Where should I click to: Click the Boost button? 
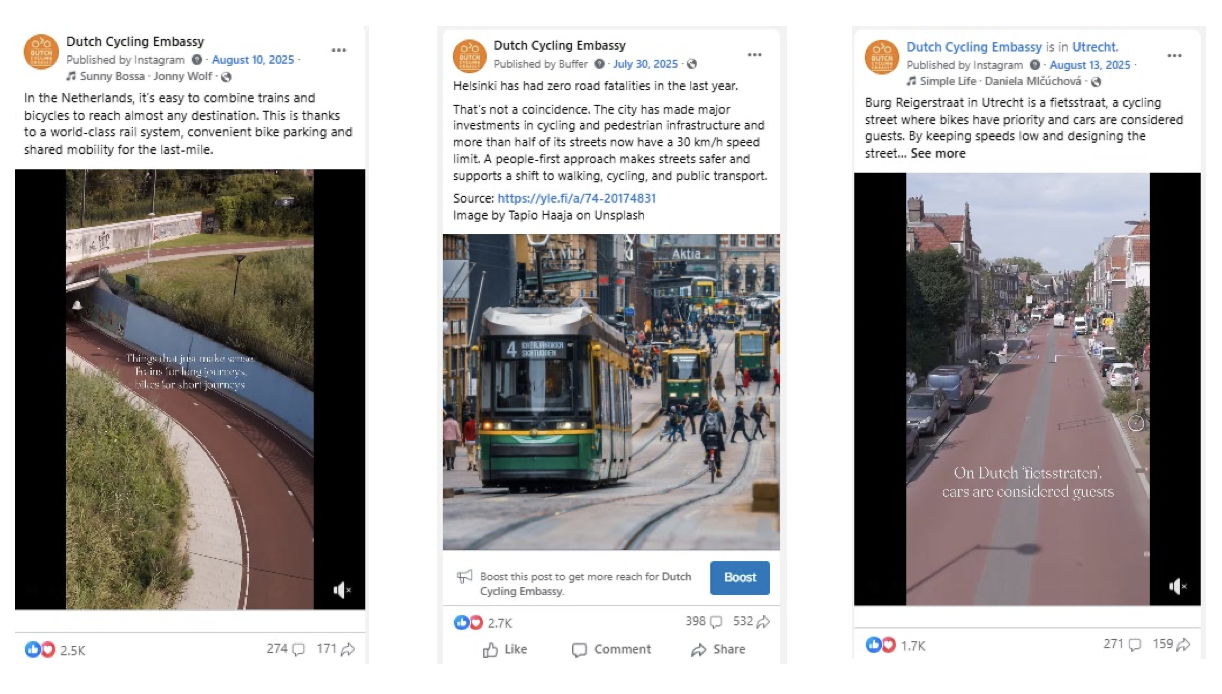[x=740, y=577]
